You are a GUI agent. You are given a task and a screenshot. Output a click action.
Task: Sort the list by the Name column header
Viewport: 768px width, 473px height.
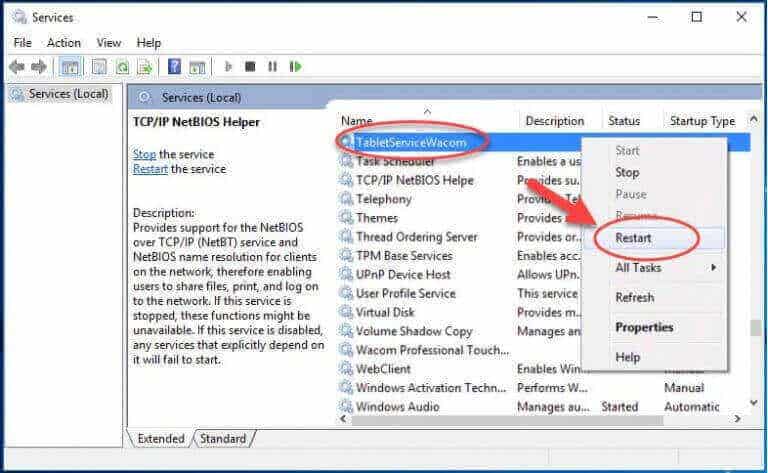(357, 120)
